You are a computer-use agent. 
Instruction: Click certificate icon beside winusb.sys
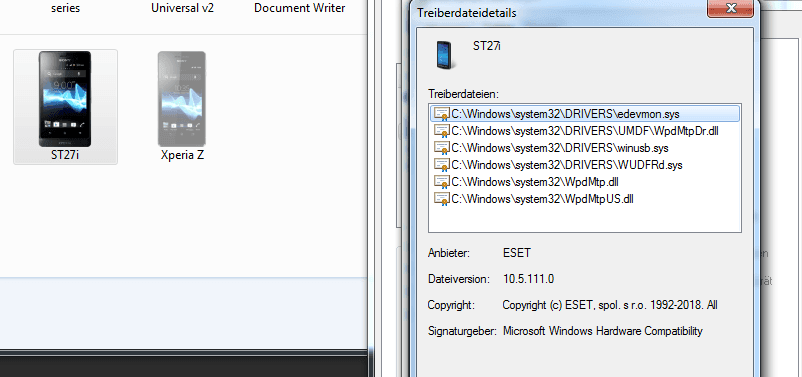(441, 148)
